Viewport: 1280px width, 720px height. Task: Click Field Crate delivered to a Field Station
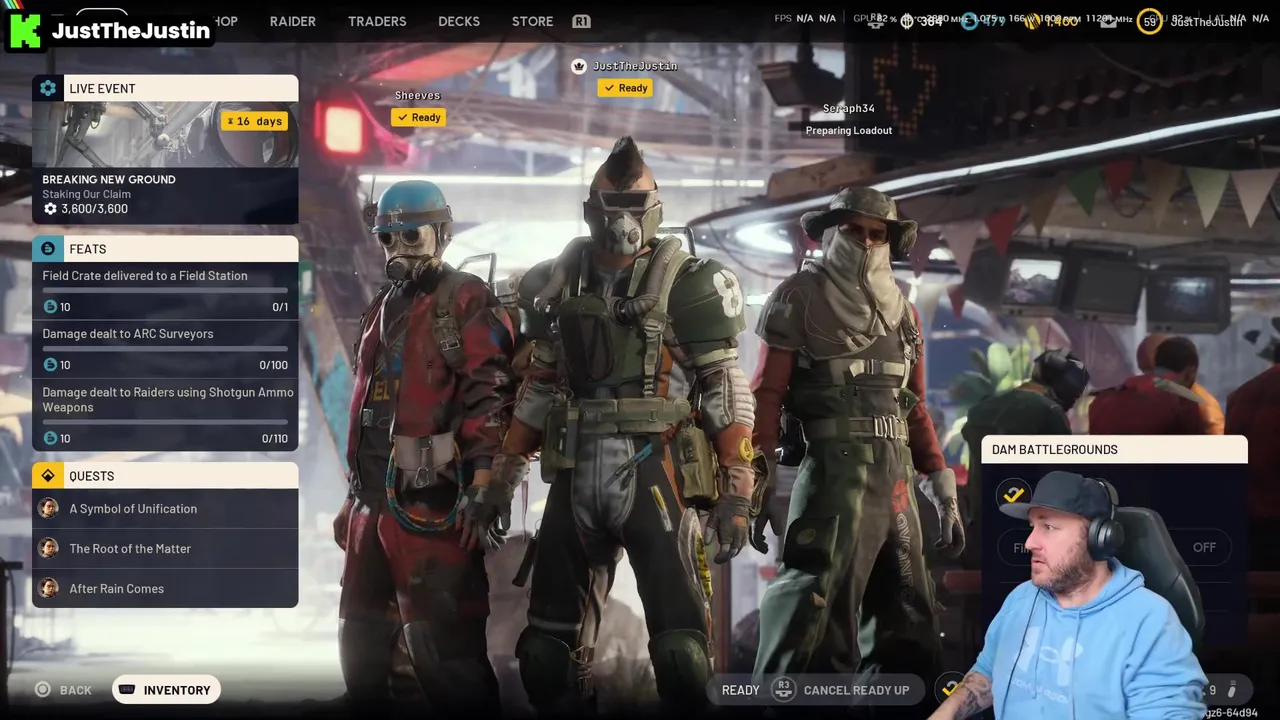tap(145, 276)
